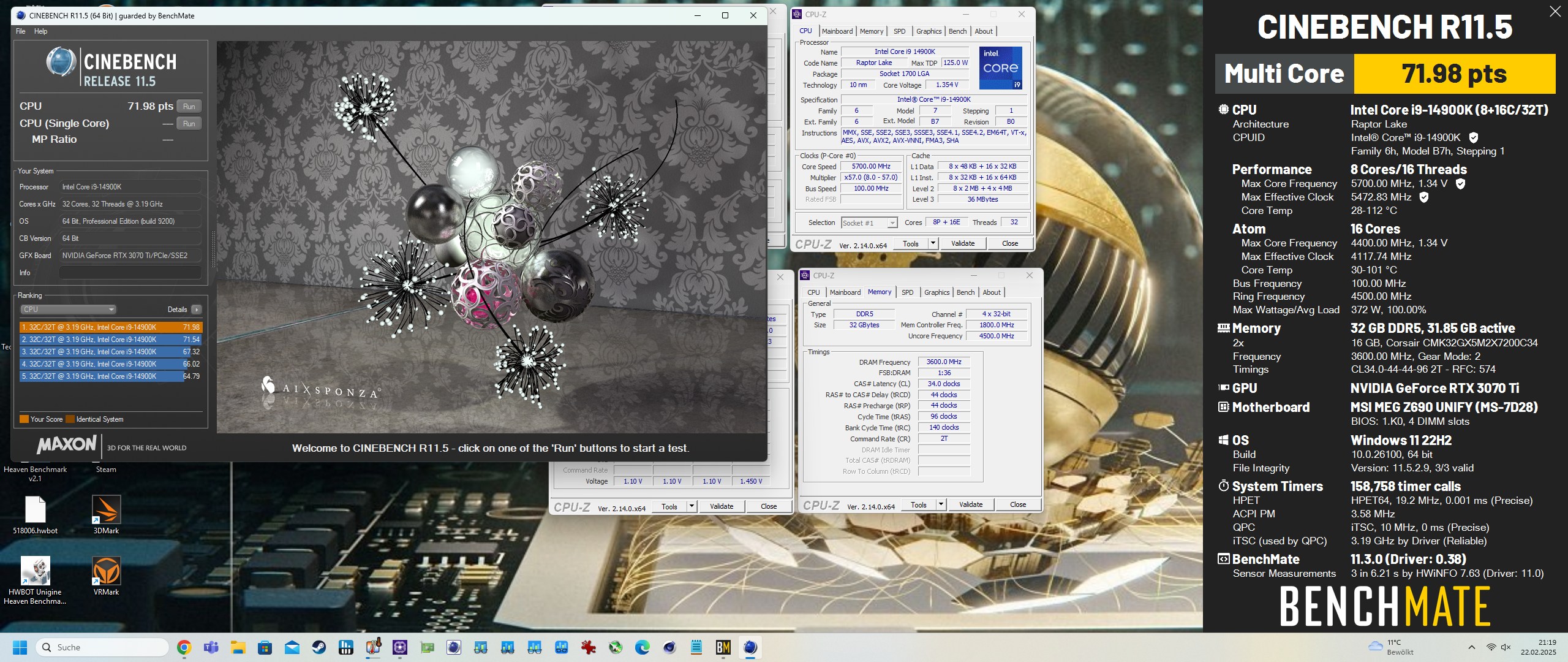Click the Identical System legend swatch
The width and height of the screenshot is (1568, 662).
tap(70, 419)
